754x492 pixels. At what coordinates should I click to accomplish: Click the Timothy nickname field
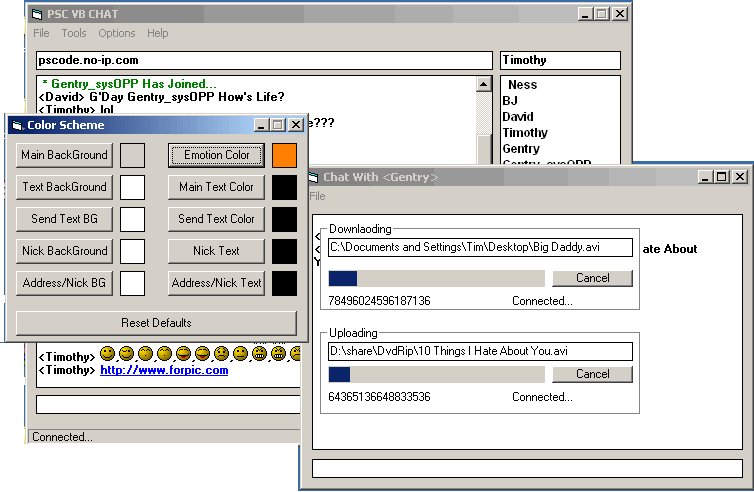point(560,60)
